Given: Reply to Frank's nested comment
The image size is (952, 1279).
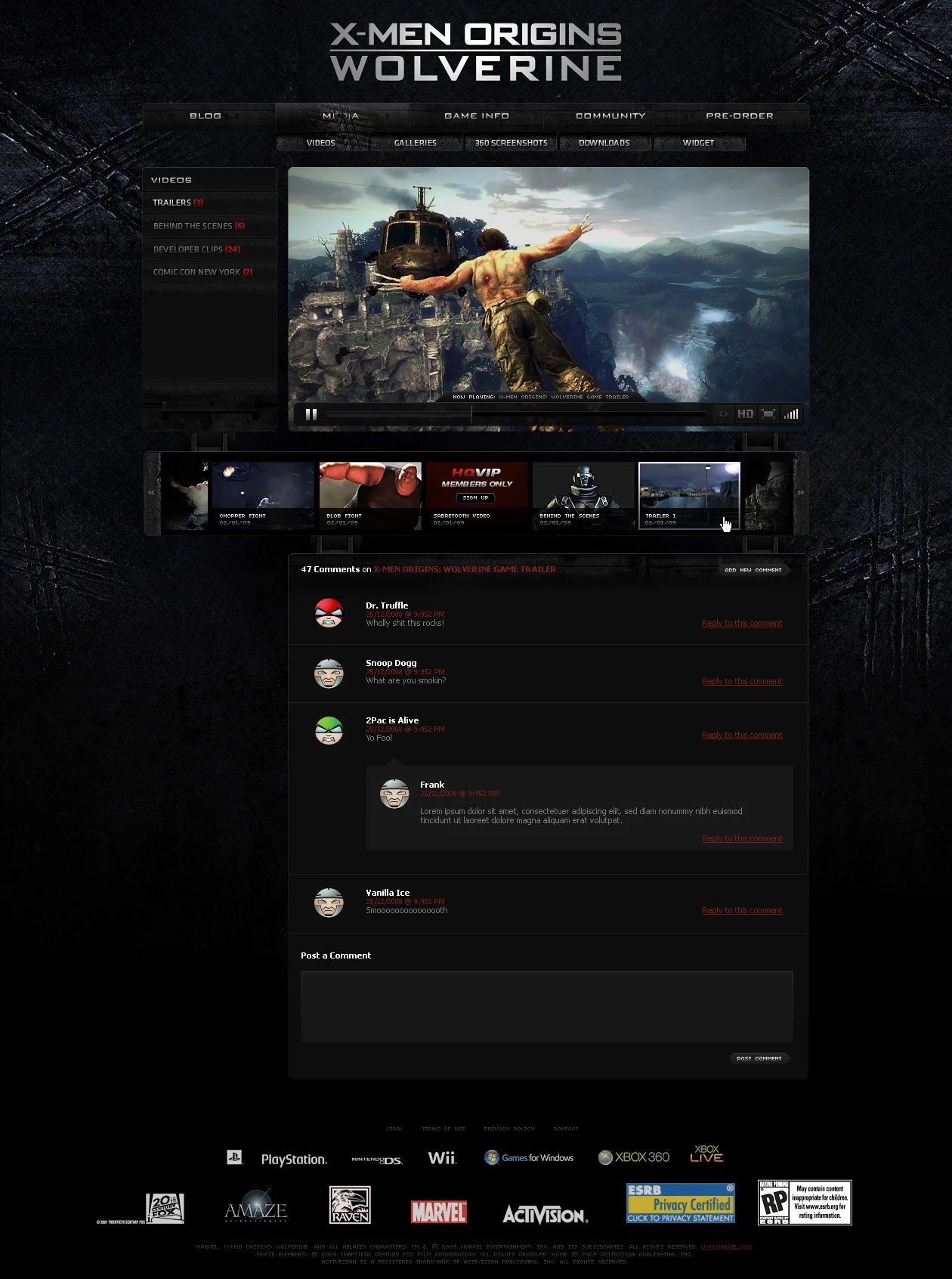Looking at the screenshot, I should [x=742, y=839].
